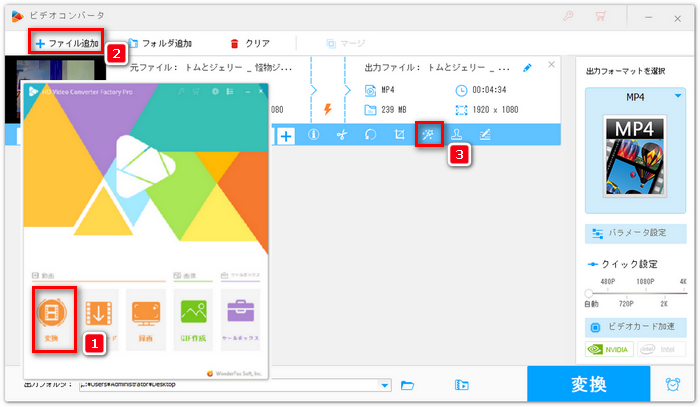Open the watermark stamp tool
Screen dimensions: 700x407
(457, 135)
